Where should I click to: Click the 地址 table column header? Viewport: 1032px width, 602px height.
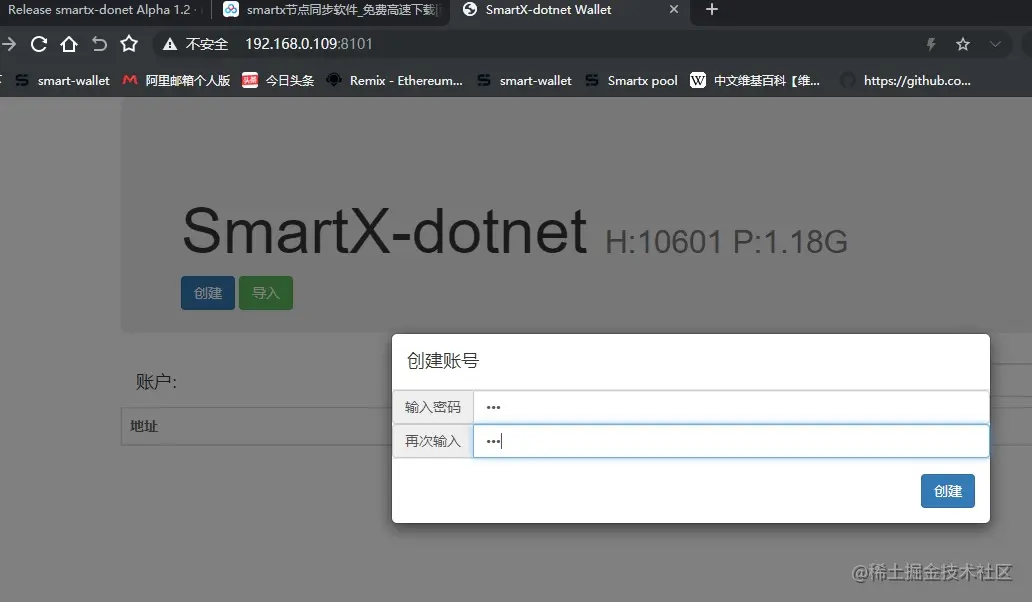coord(144,426)
